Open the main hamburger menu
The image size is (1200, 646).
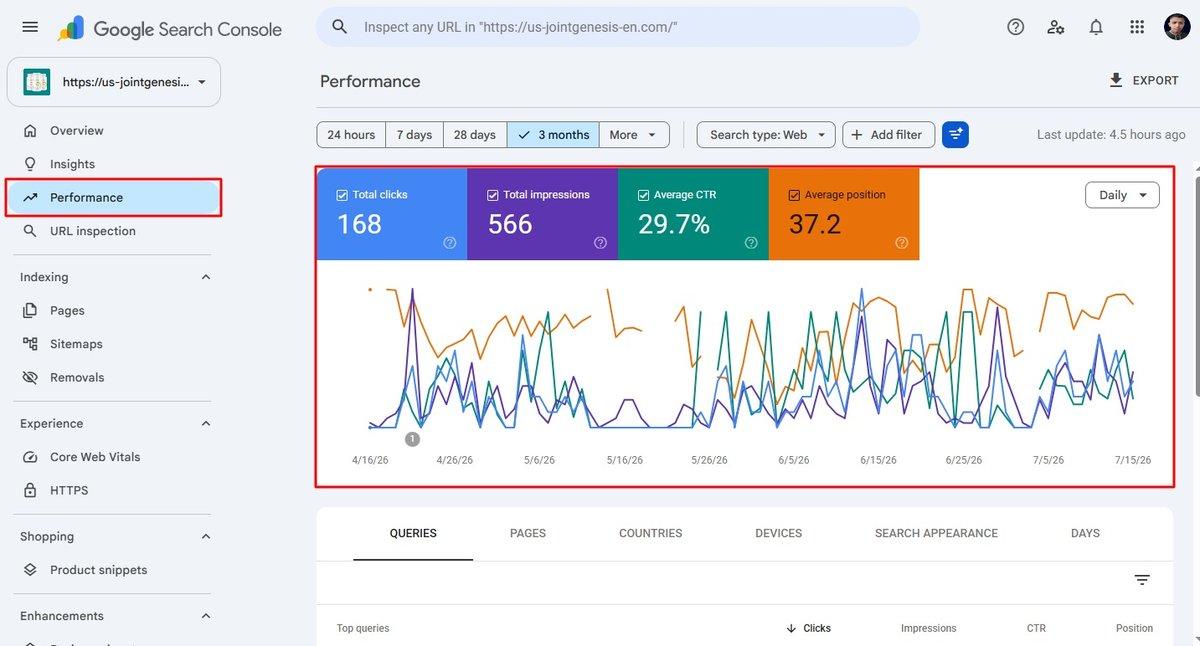pyautogui.click(x=30, y=27)
